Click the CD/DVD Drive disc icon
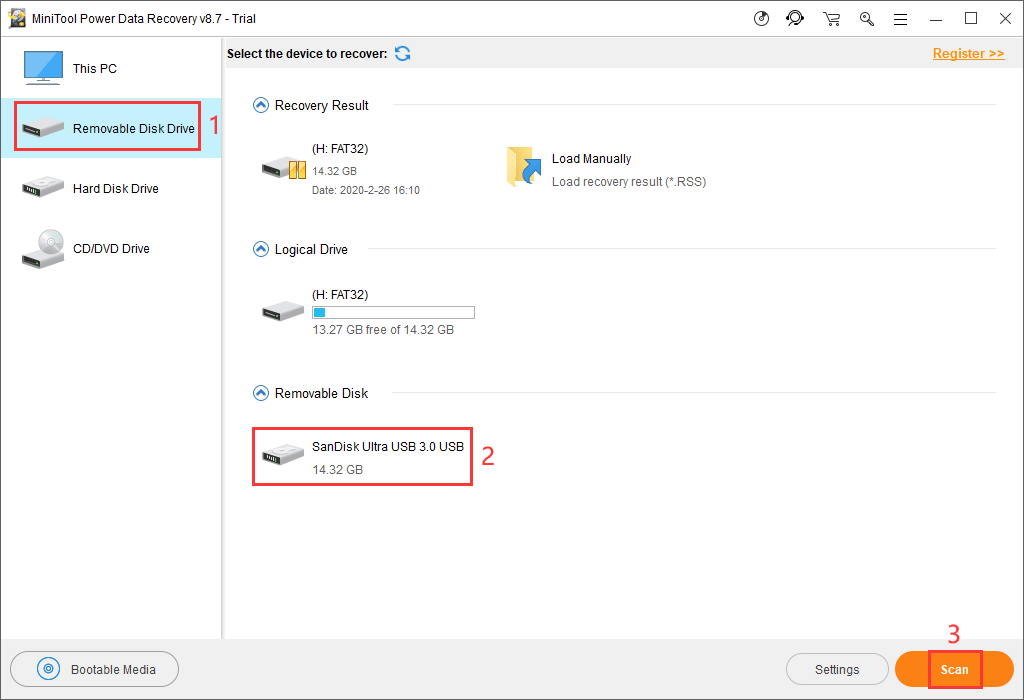 [43, 249]
